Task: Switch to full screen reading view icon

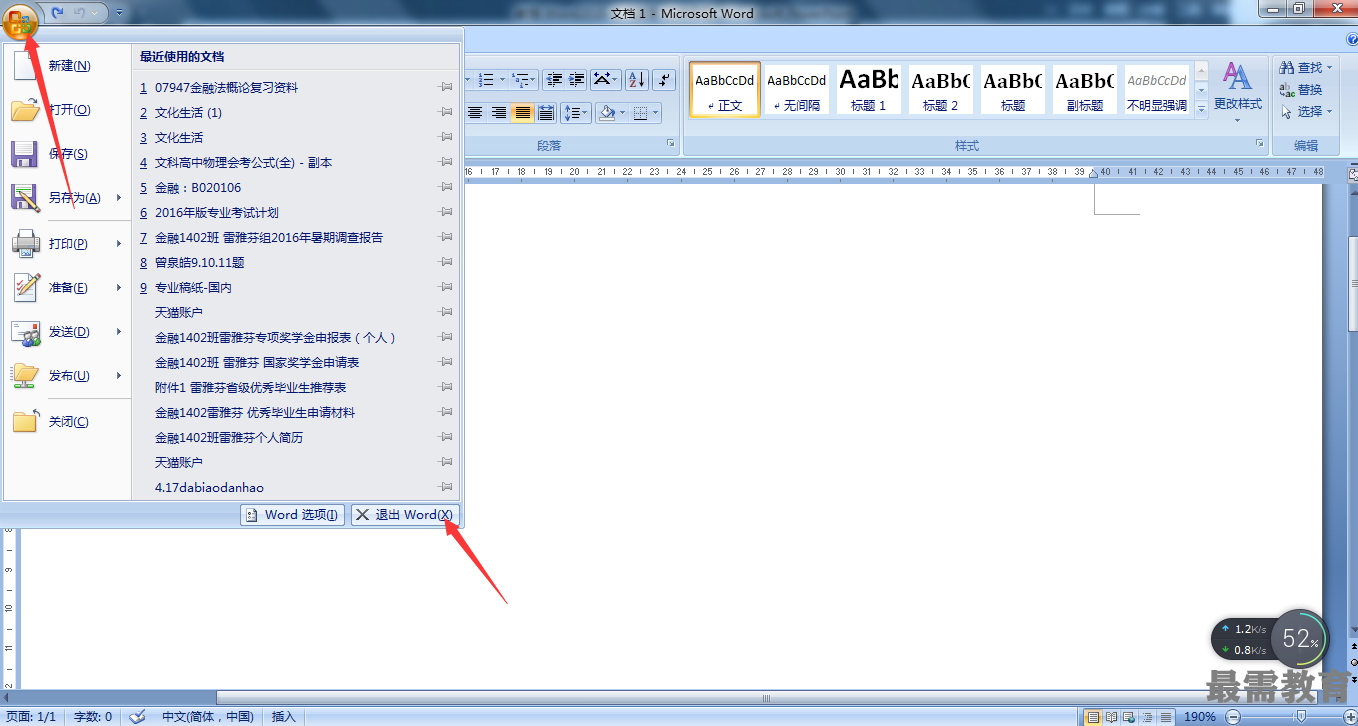Action: [1111, 716]
